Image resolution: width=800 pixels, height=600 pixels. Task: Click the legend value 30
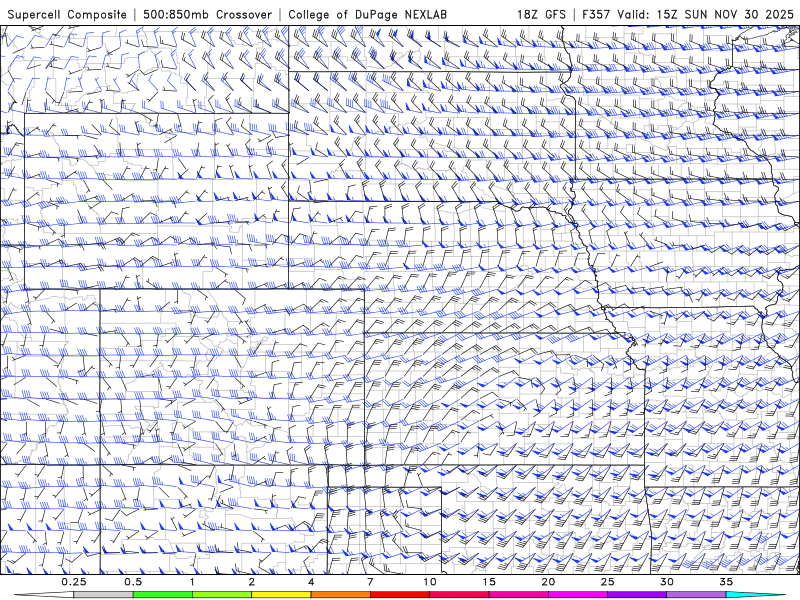coord(666,582)
